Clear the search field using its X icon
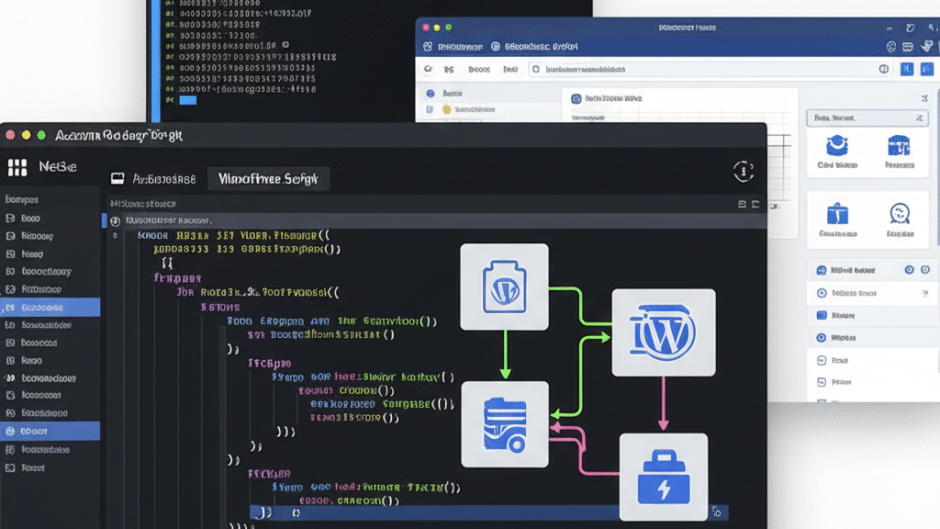This screenshot has height=529, width=940. (x=919, y=118)
